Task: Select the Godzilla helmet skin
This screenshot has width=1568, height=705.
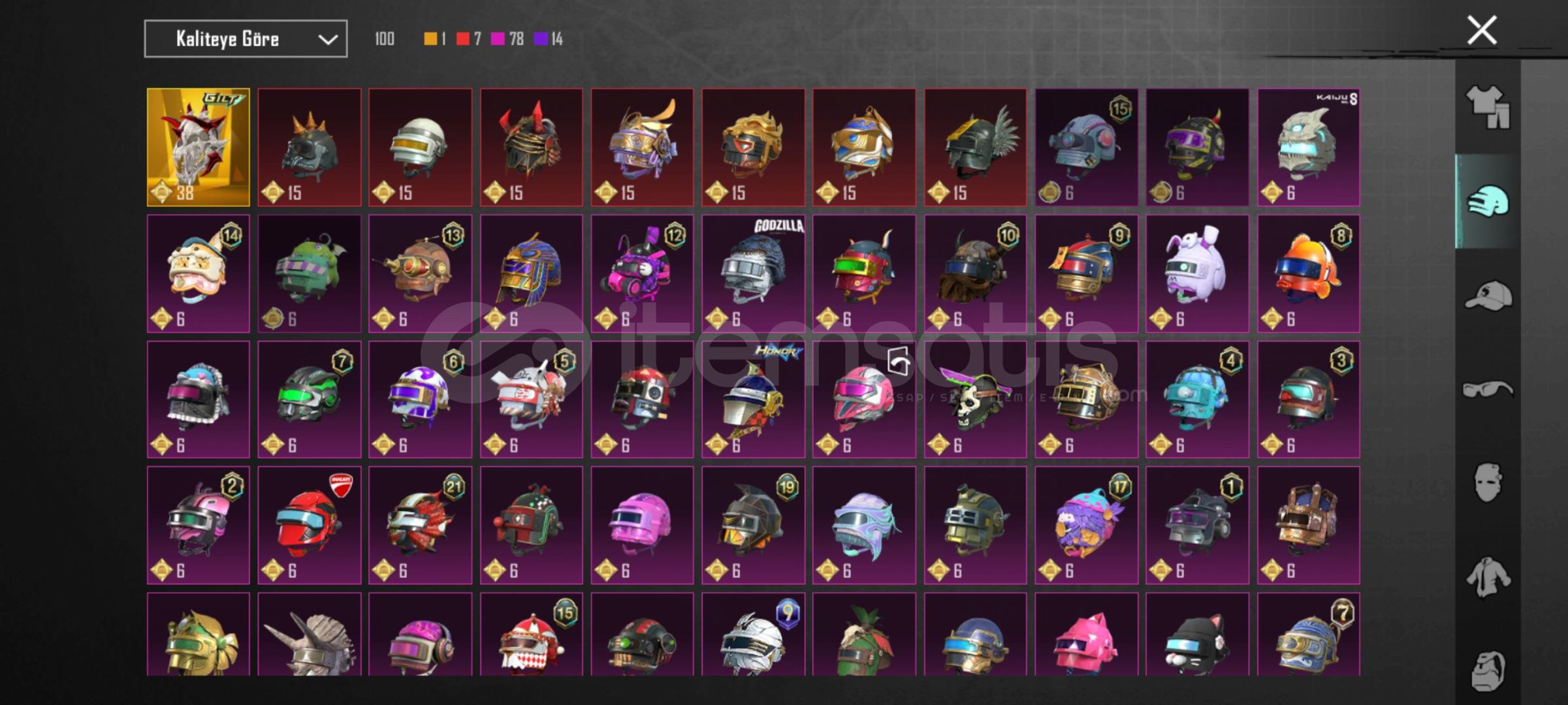Action: pos(753,274)
